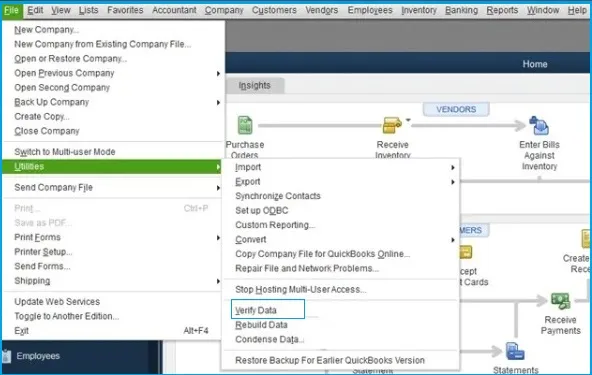Open the Reports menu
The image size is (592, 375).
point(502,10)
